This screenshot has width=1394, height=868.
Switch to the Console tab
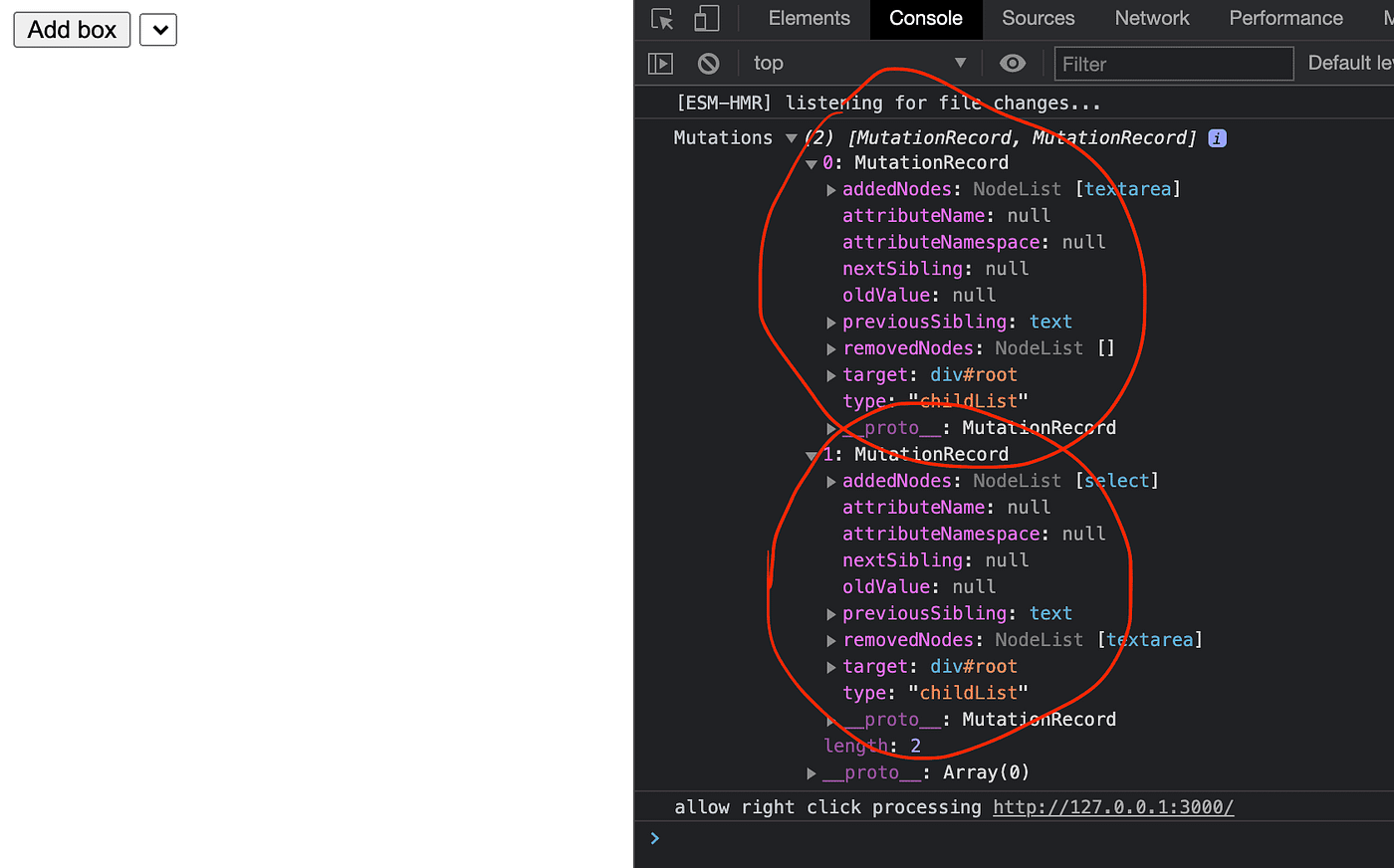click(926, 18)
